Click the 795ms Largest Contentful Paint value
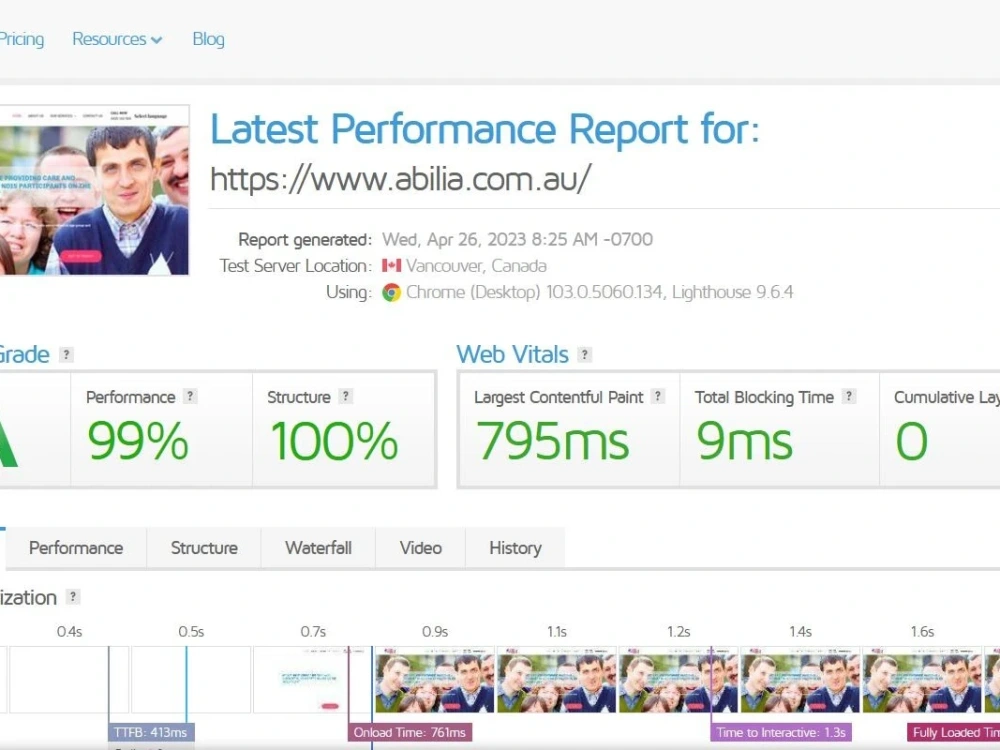This screenshot has height=750, width=1000. (x=553, y=441)
